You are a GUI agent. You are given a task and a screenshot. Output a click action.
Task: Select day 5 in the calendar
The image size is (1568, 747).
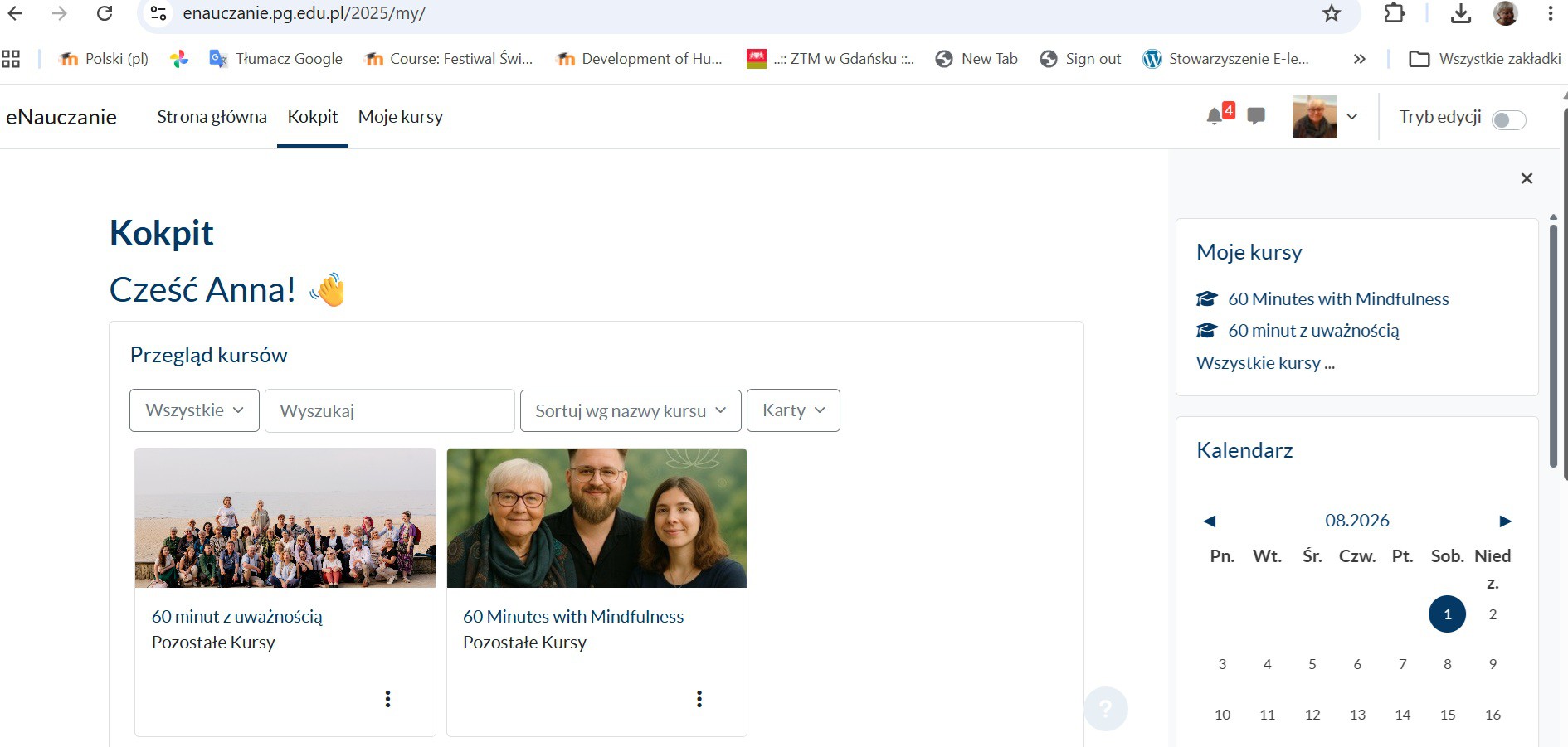[1312, 664]
